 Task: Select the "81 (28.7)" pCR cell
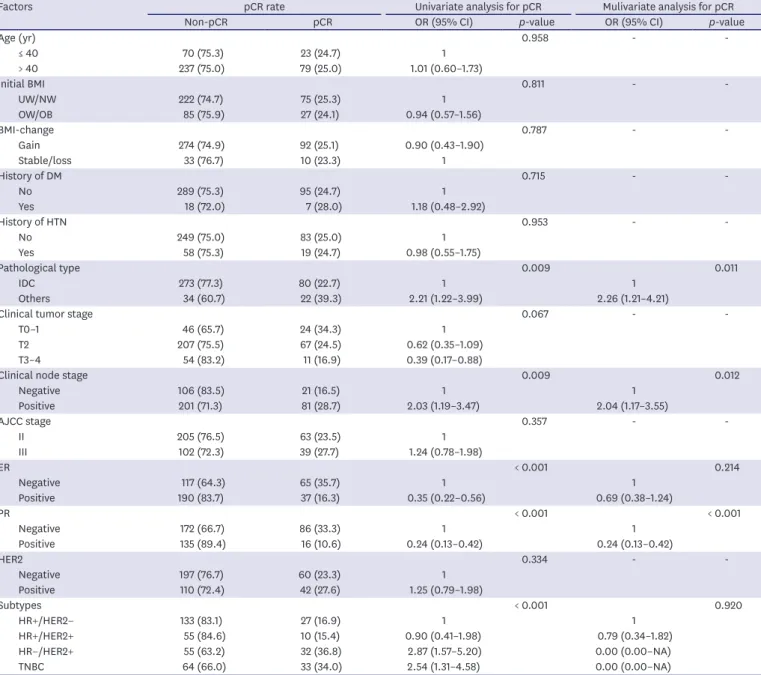321,406
